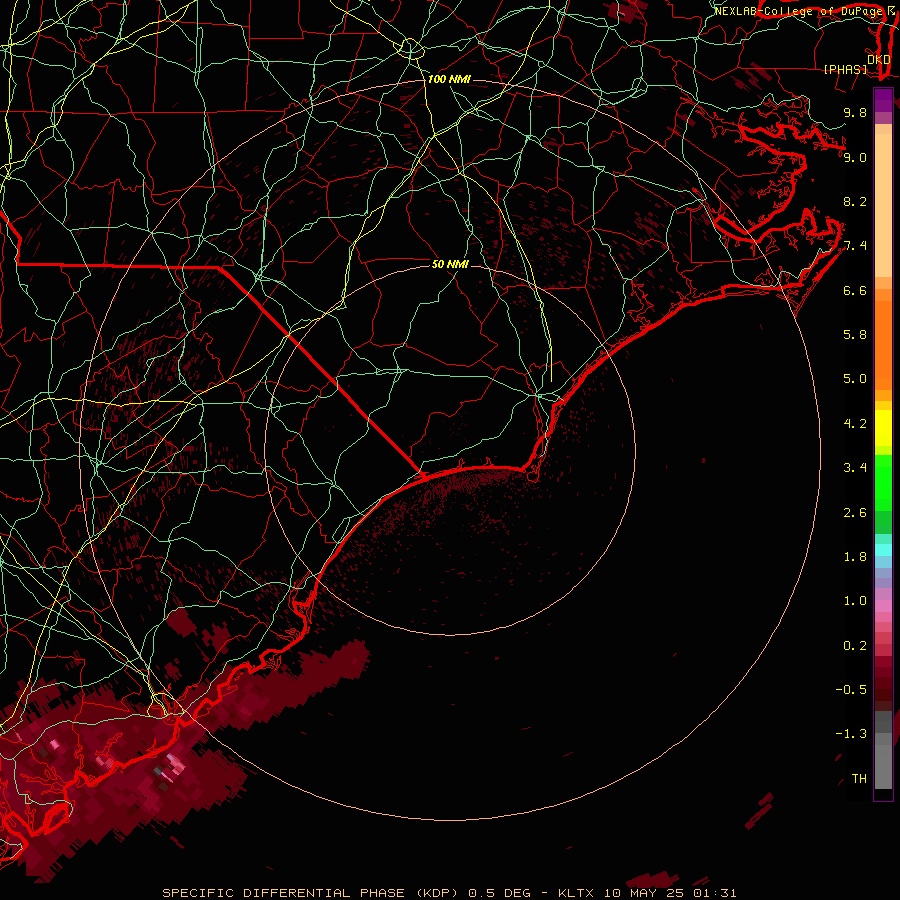The height and width of the screenshot is (900, 900).
Task: Click the 3.4 value on the KDP scale
Action: 855,468
